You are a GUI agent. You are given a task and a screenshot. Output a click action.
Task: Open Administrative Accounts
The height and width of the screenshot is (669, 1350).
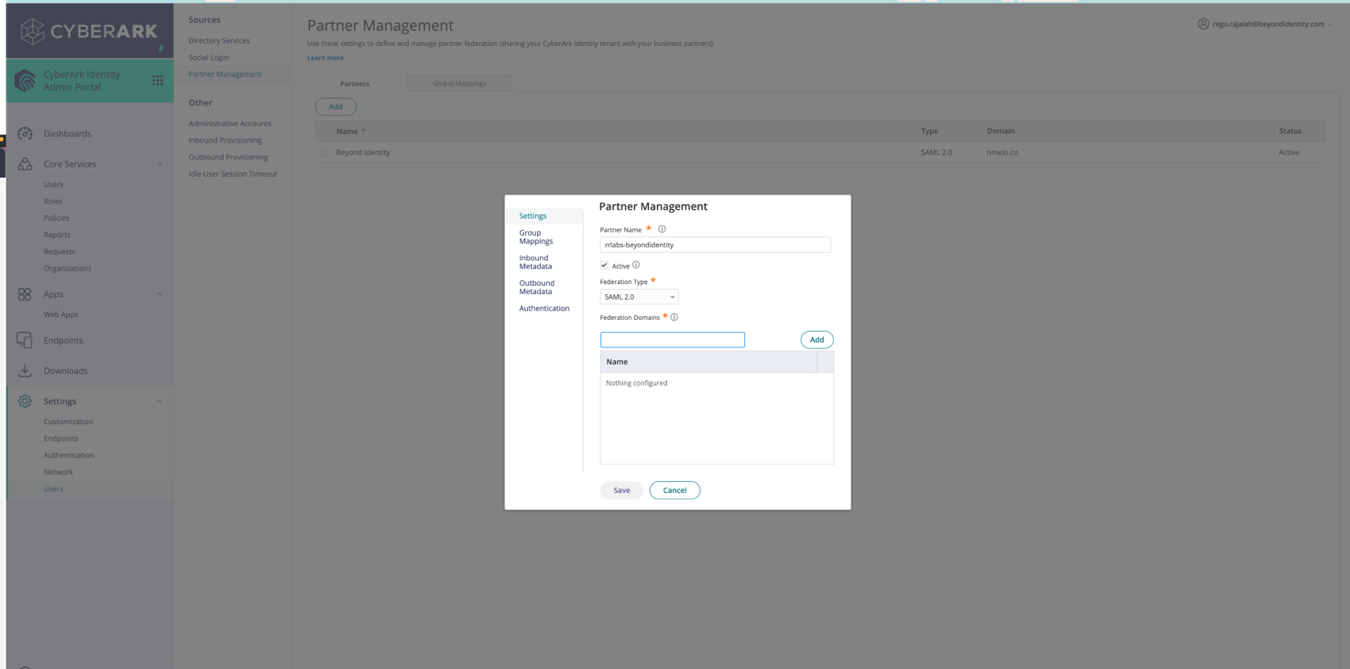[x=230, y=124]
